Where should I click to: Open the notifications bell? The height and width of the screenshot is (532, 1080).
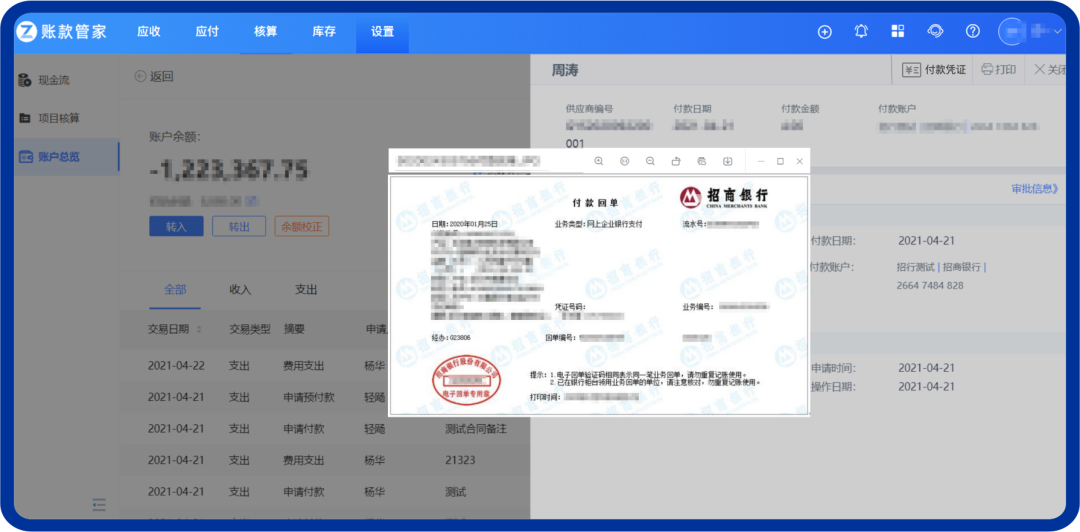[861, 31]
